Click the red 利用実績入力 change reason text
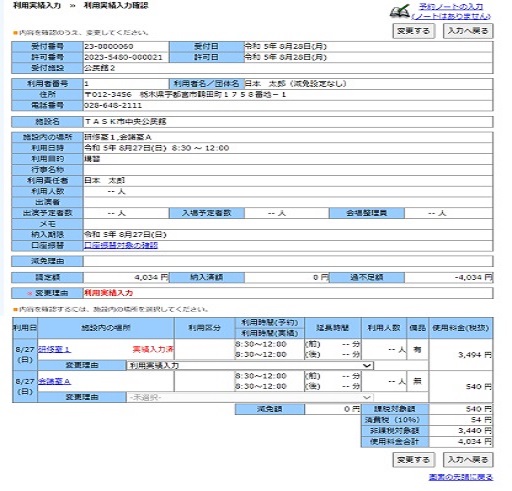This screenshot has width=512, height=491. pos(108,293)
